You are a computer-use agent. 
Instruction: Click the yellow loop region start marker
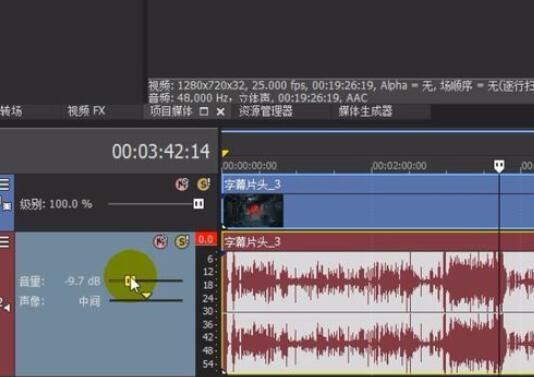(x=225, y=152)
